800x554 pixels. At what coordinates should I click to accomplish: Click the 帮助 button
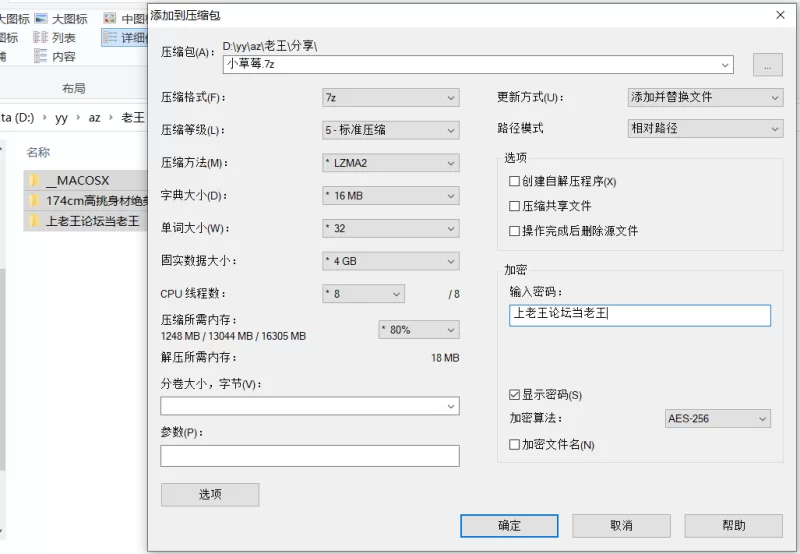click(x=734, y=525)
